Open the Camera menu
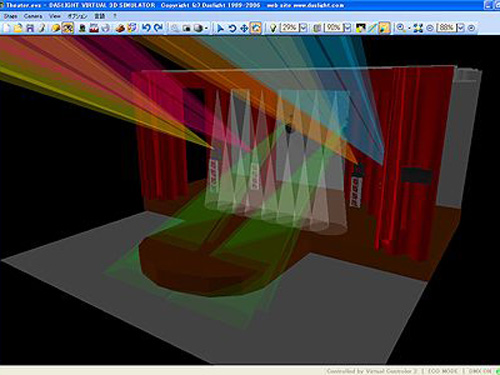 pyautogui.click(x=33, y=16)
